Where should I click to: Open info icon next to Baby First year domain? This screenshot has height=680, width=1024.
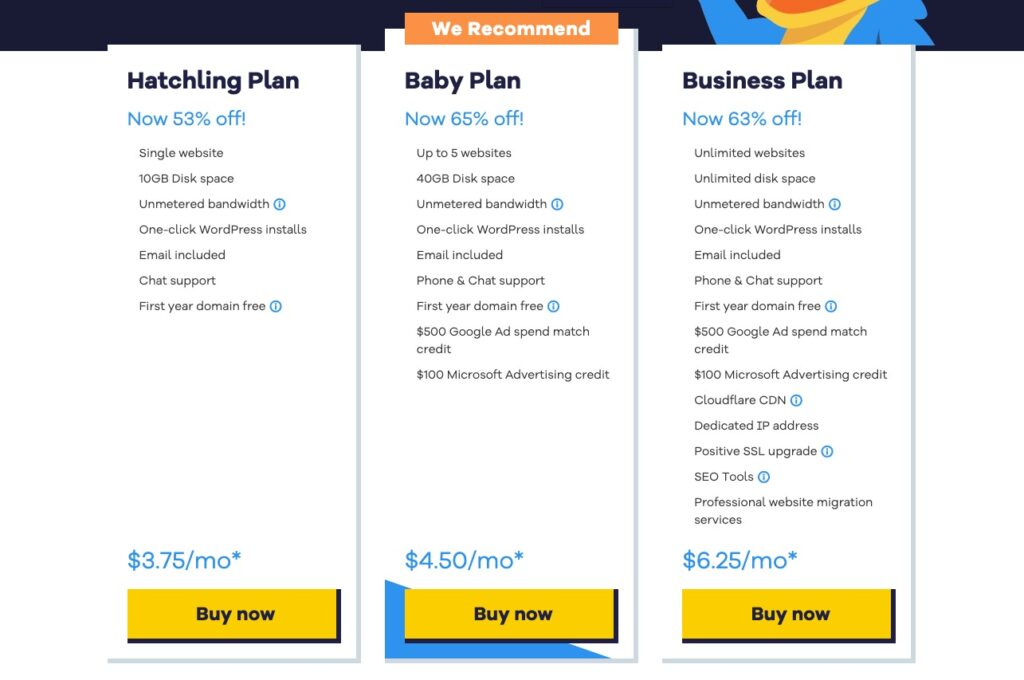(x=553, y=306)
